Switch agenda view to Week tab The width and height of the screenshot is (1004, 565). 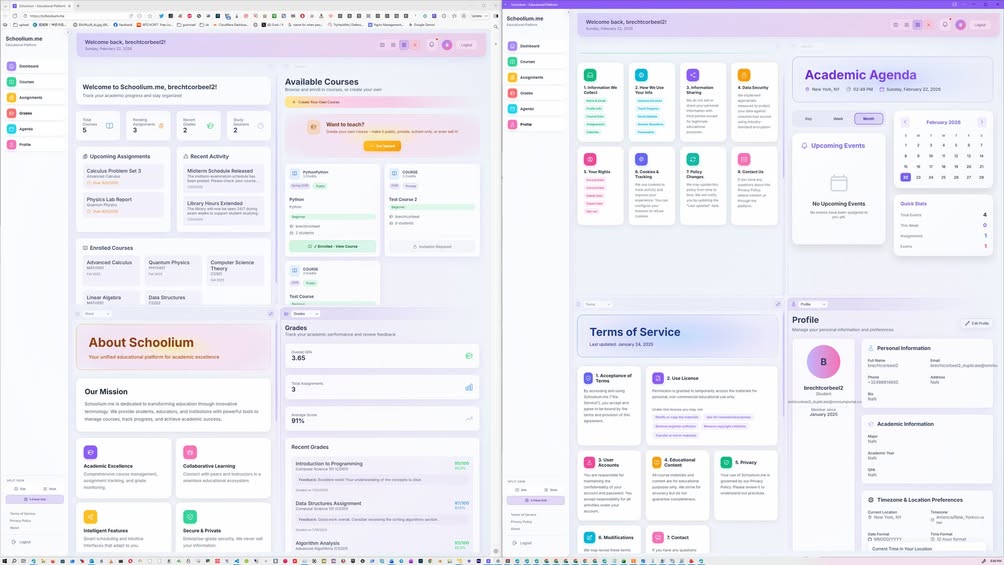coord(838,119)
